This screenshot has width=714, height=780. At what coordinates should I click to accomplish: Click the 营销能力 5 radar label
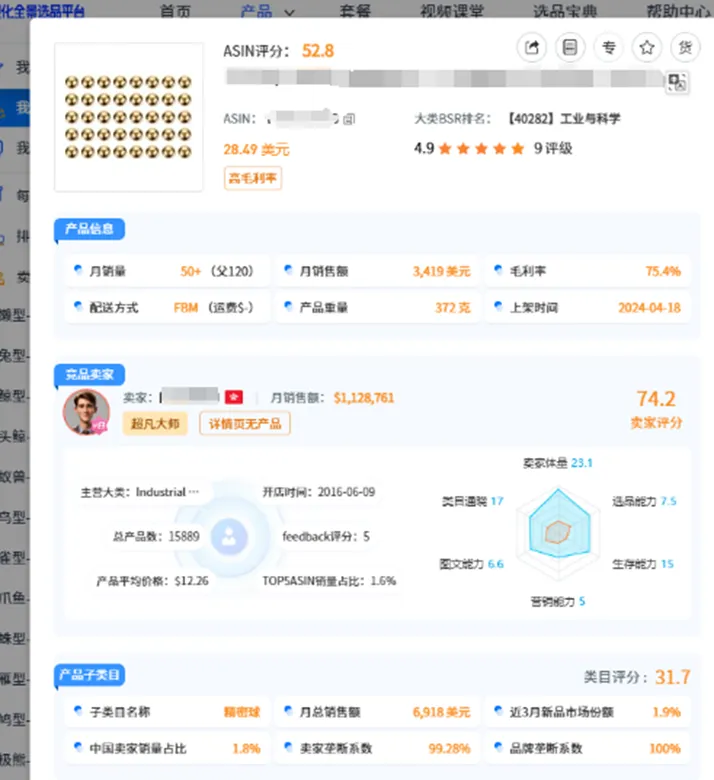coord(558,602)
